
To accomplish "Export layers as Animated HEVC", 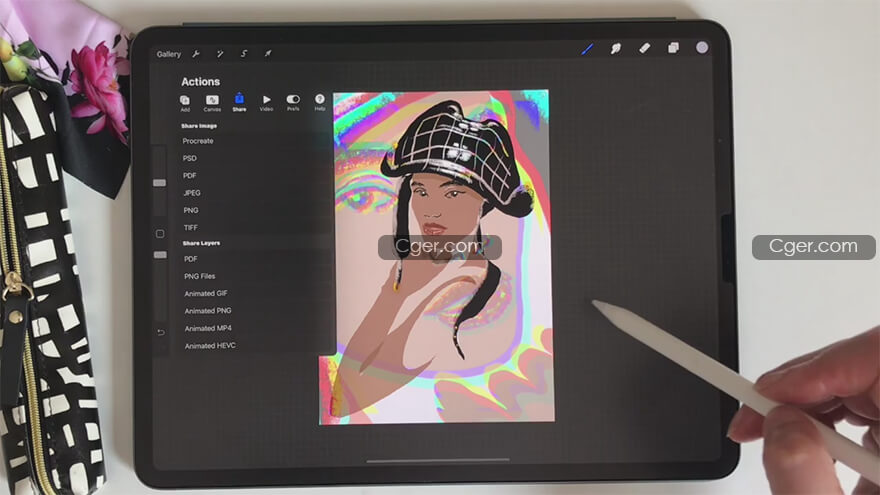I will [x=210, y=346].
